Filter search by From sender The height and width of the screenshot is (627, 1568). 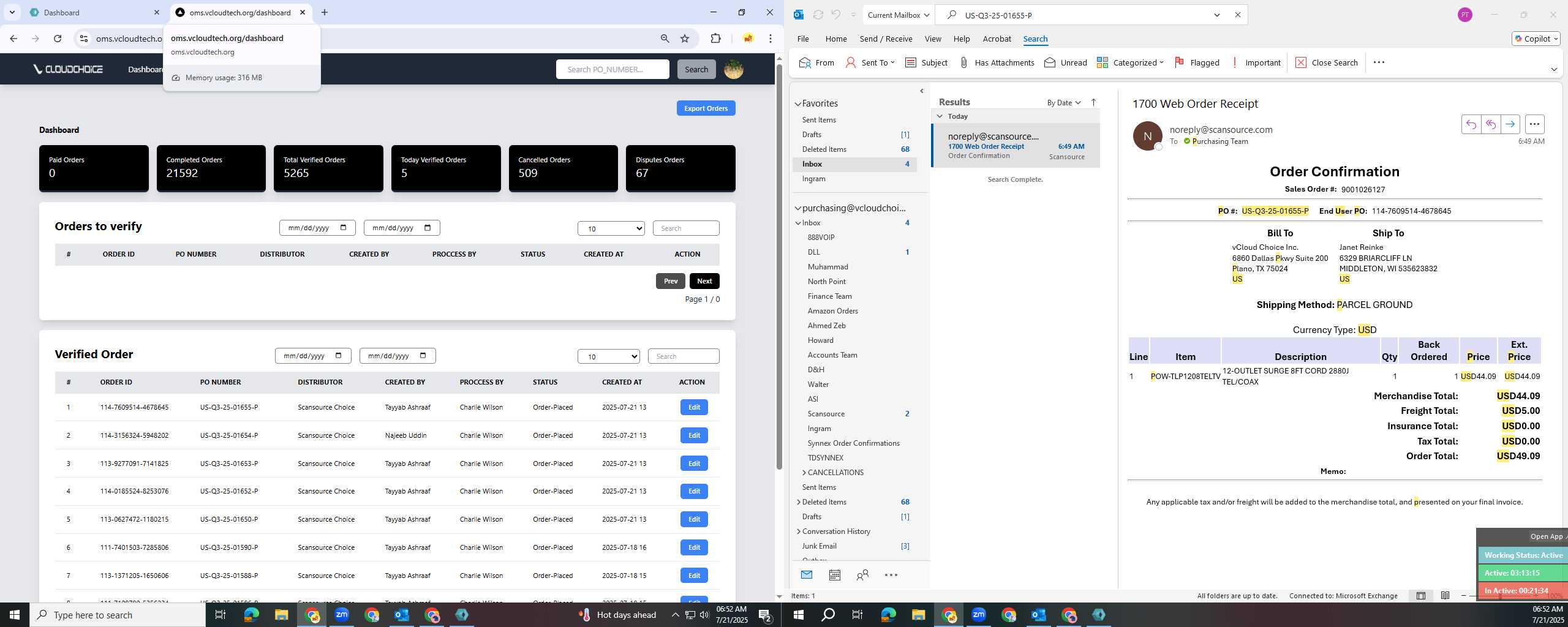pos(816,62)
